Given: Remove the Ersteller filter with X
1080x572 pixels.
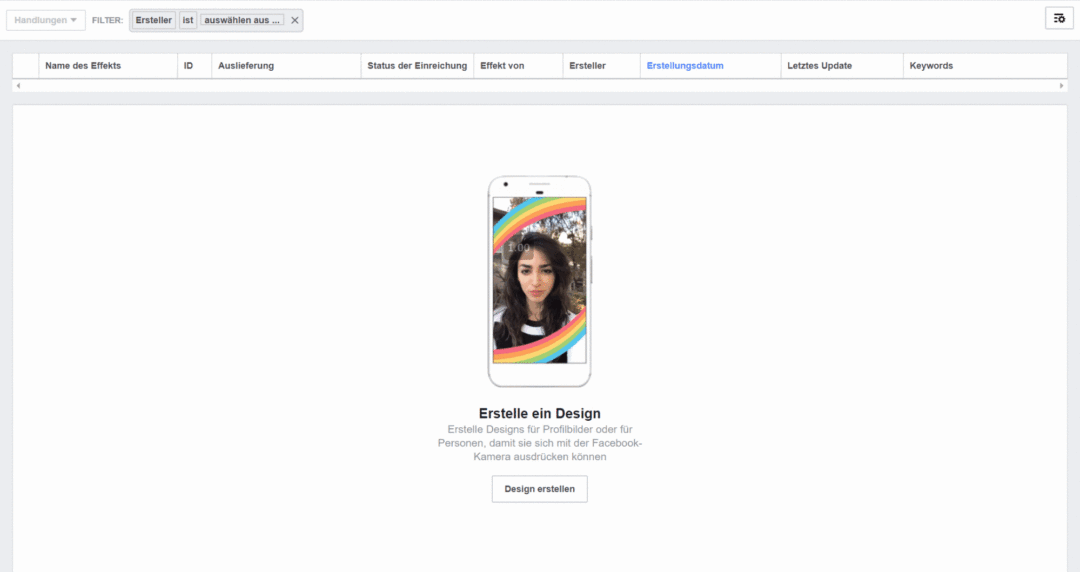Looking at the screenshot, I should tap(295, 20).
